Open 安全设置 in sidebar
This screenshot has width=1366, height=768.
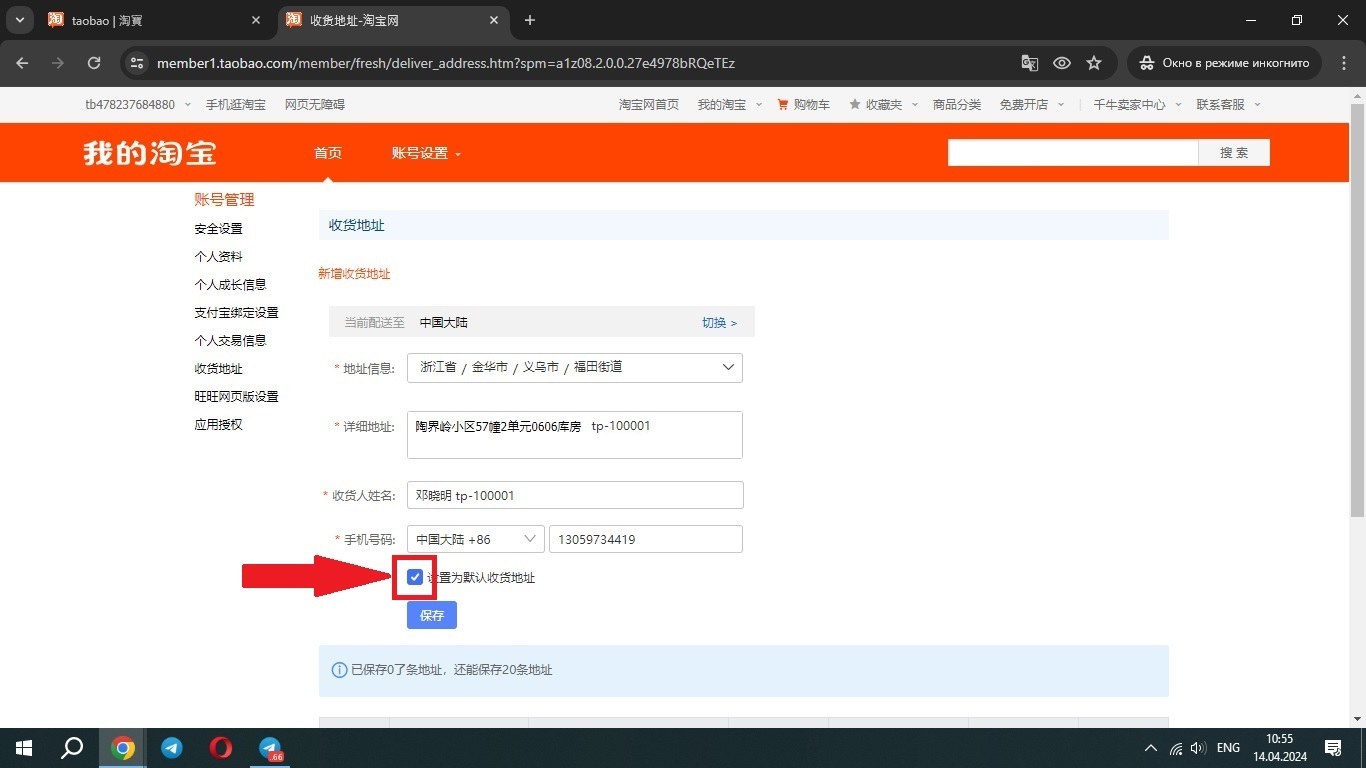[x=219, y=229]
